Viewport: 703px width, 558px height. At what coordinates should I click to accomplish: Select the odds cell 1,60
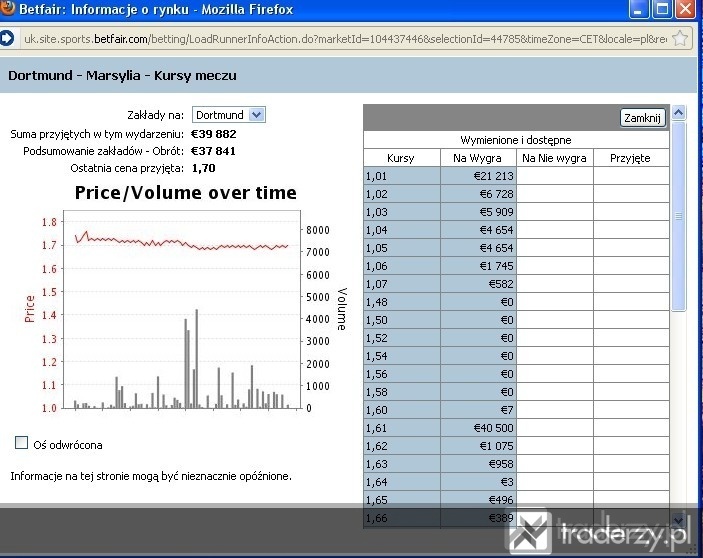click(402, 410)
